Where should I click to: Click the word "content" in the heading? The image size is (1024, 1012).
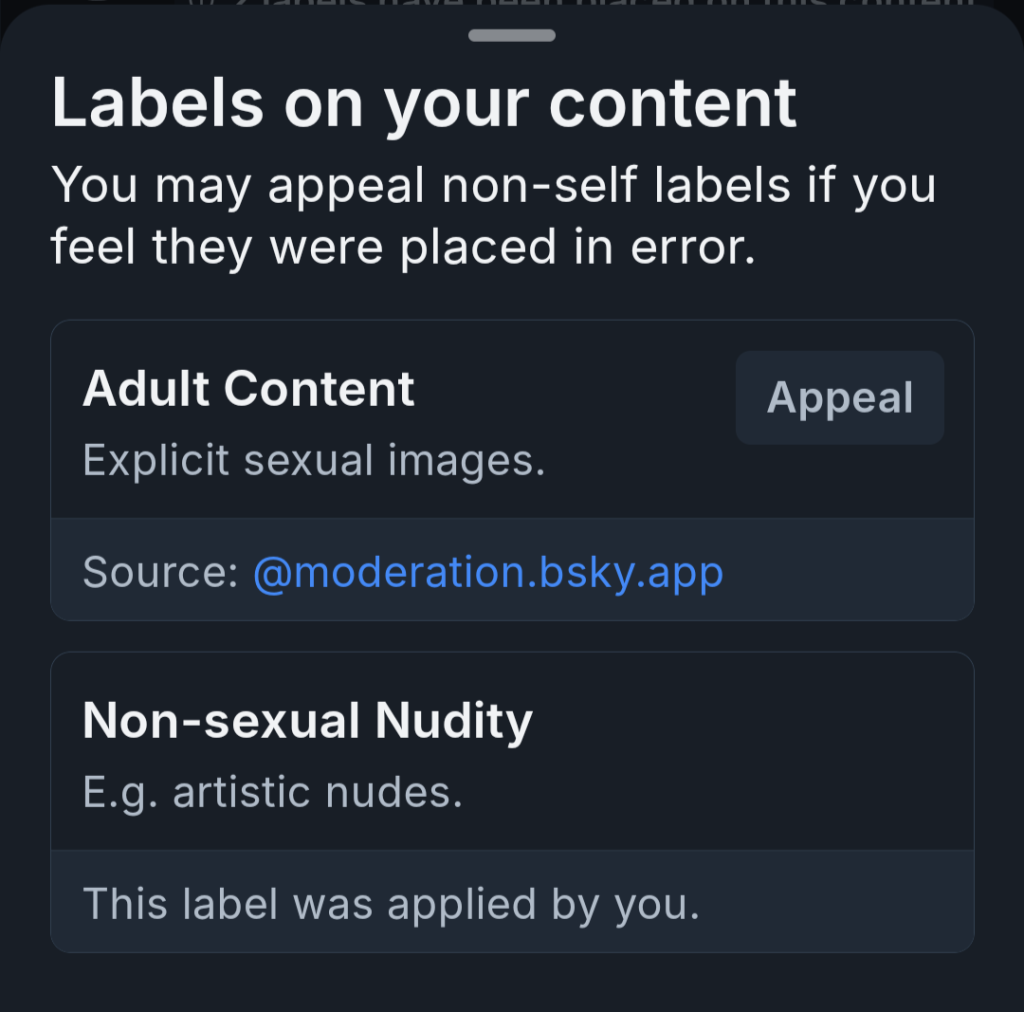[x=673, y=102]
